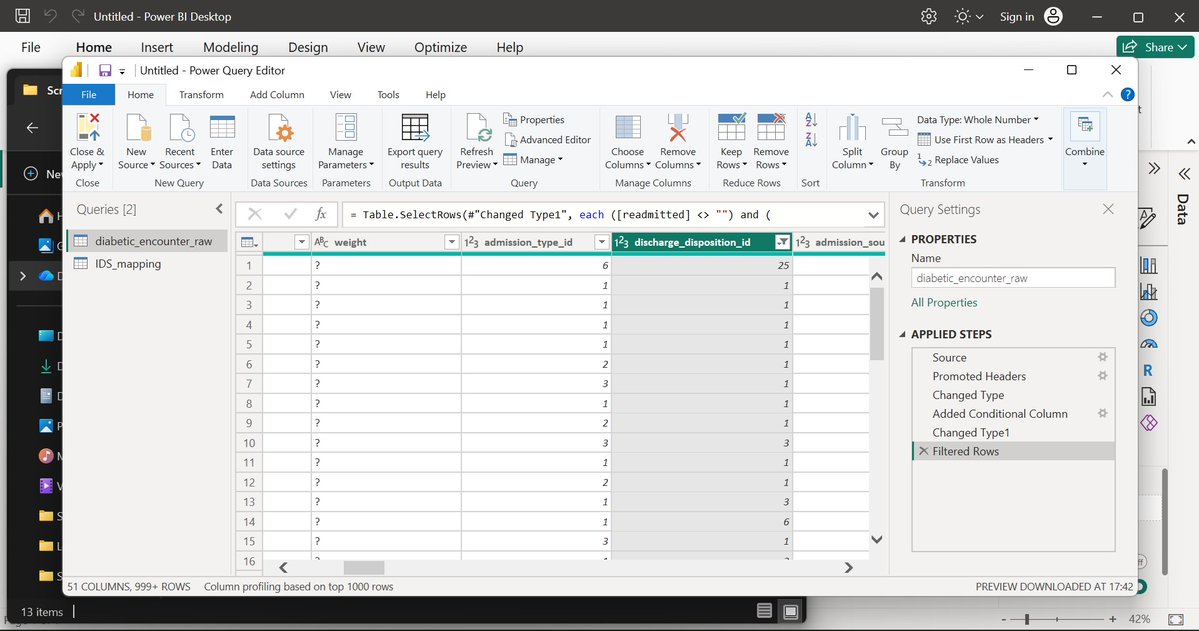
Task: Click the formula fx button
Action: 321,215
